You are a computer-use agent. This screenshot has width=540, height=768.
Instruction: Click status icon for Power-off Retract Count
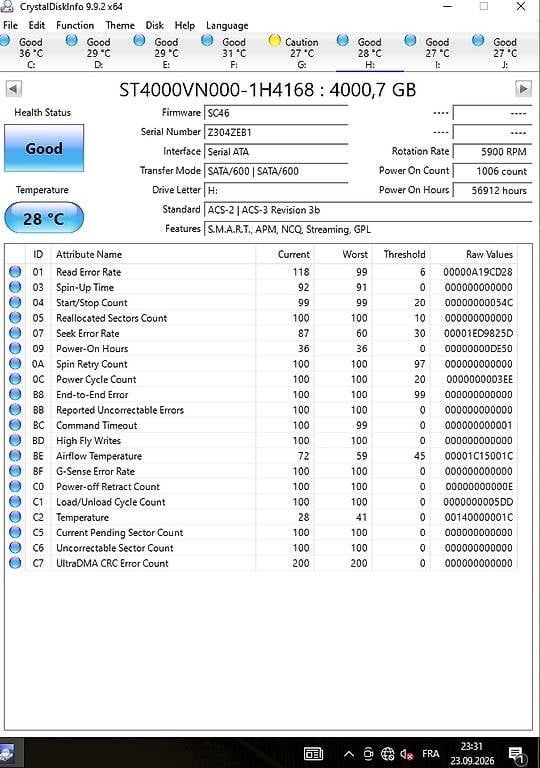click(15, 486)
